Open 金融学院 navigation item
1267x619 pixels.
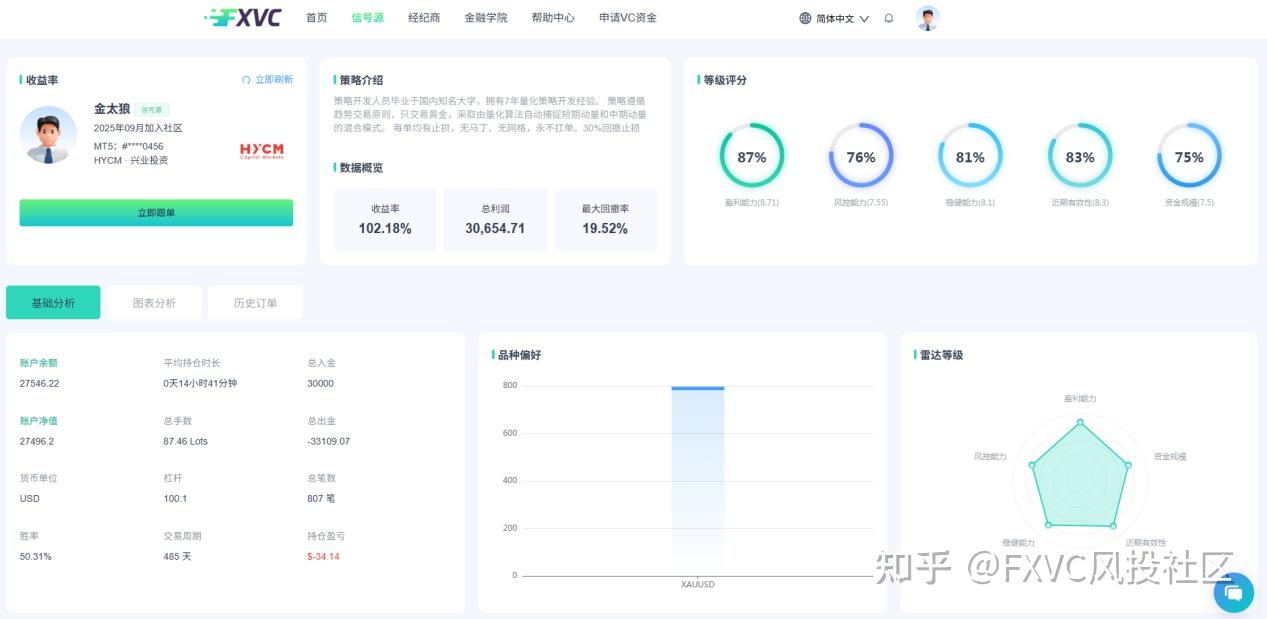coord(486,18)
